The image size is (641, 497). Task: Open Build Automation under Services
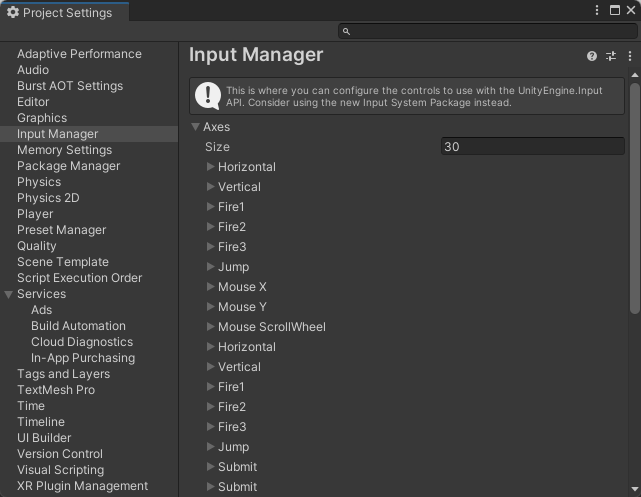[78, 326]
